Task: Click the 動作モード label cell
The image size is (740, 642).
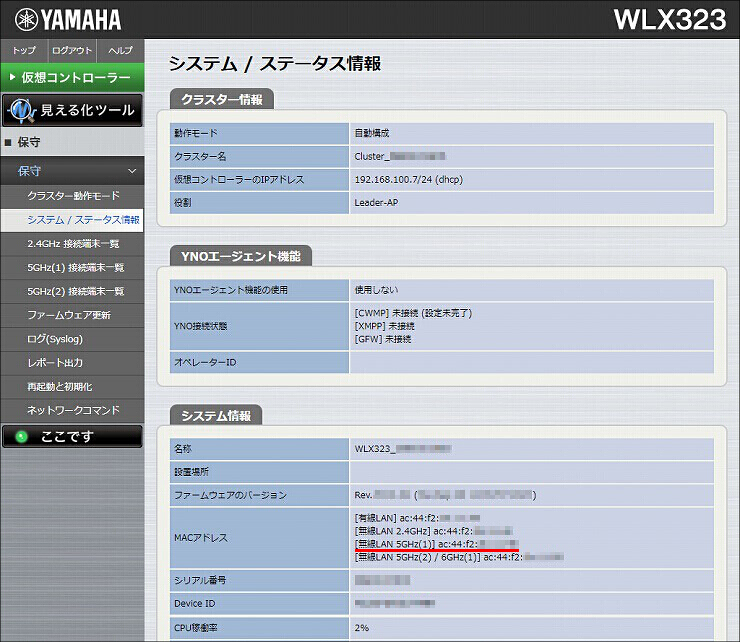Action: [x=260, y=133]
